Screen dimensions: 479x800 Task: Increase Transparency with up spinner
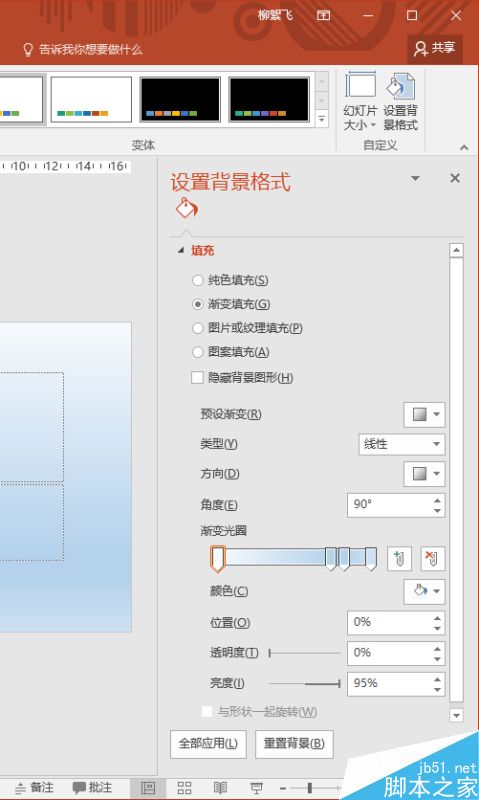tap(437, 648)
